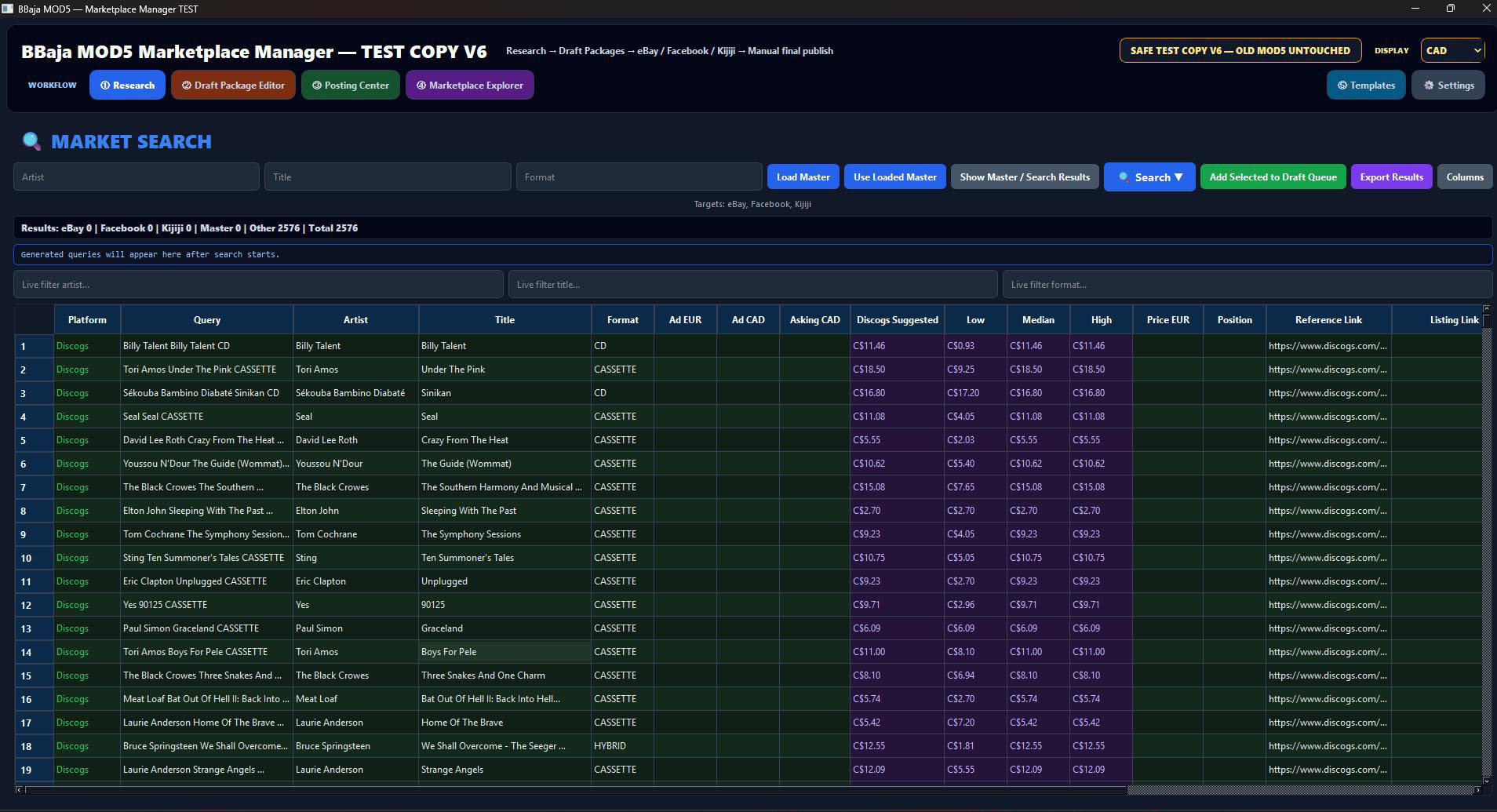
Task: Sort by the Artist column header
Action: [355, 319]
